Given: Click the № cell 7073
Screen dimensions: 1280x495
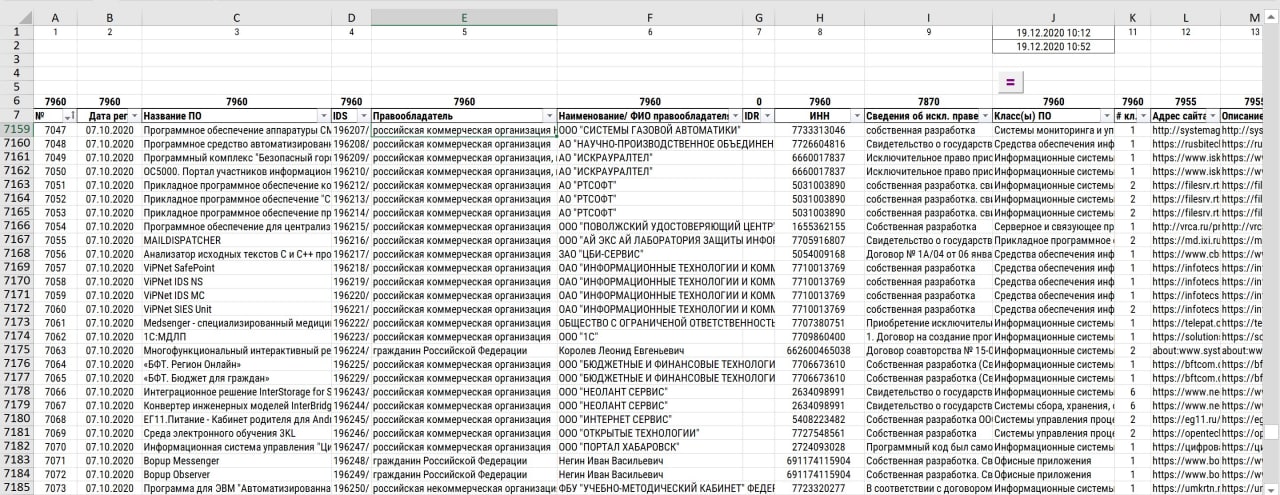Looking at the screenshot, I should (55, 487).
